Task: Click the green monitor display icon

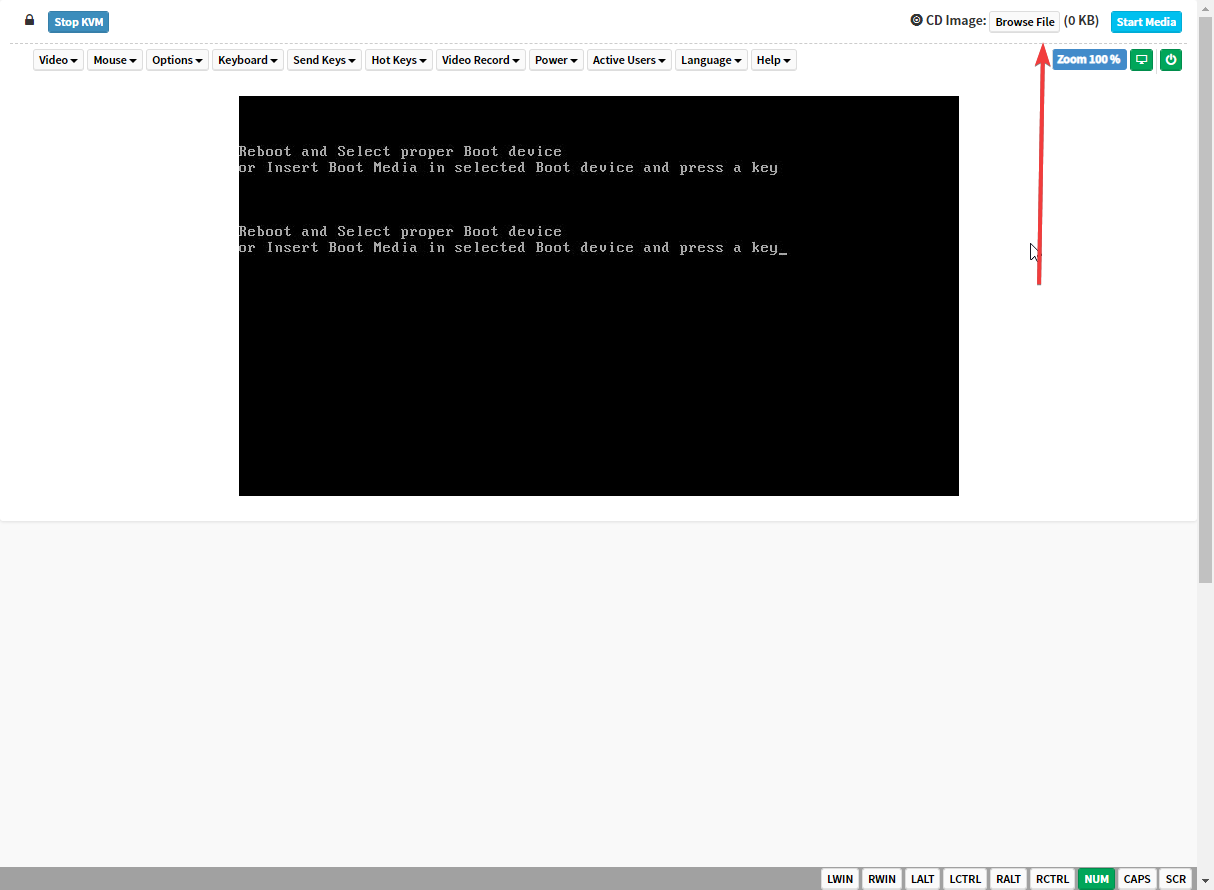Action: (1141, 60)
